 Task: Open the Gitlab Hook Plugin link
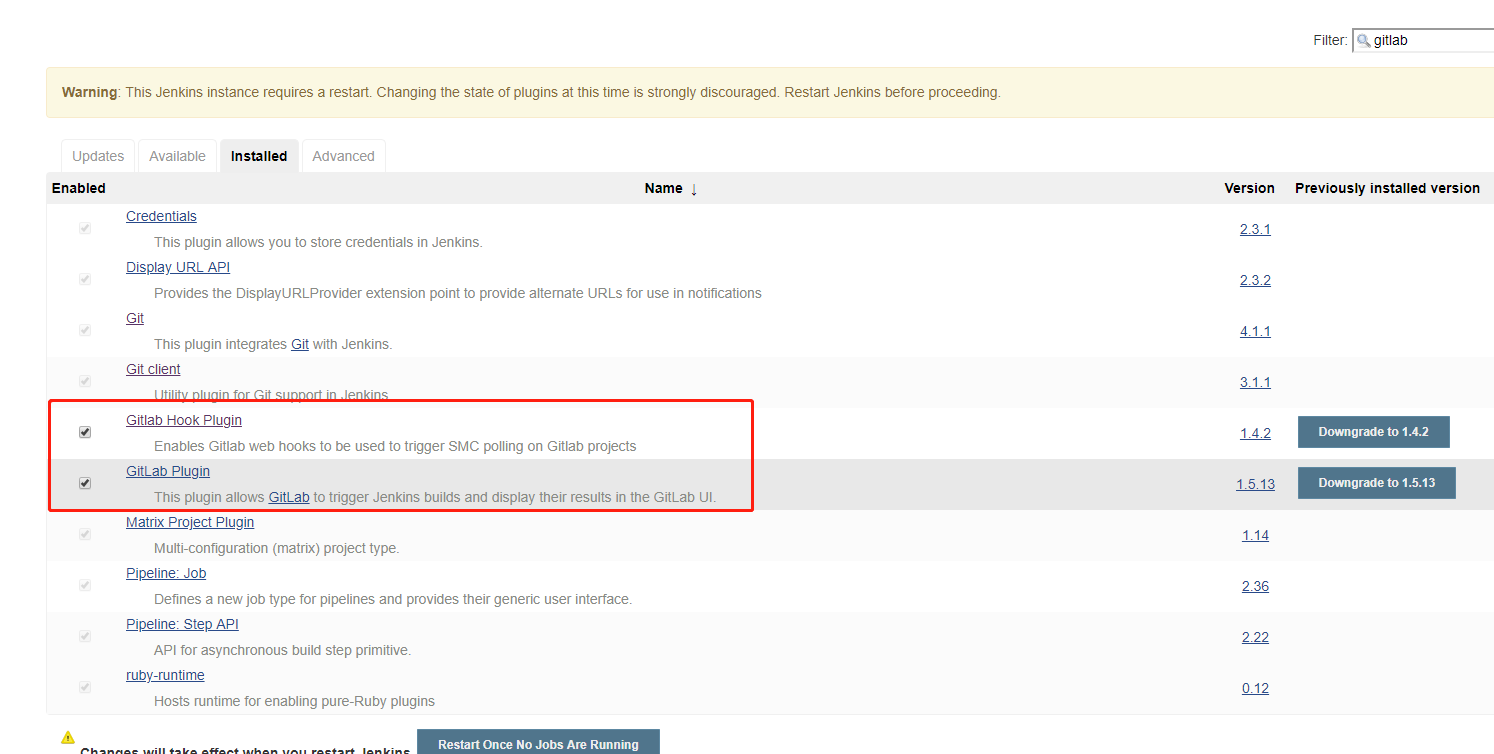click(184, 420)
